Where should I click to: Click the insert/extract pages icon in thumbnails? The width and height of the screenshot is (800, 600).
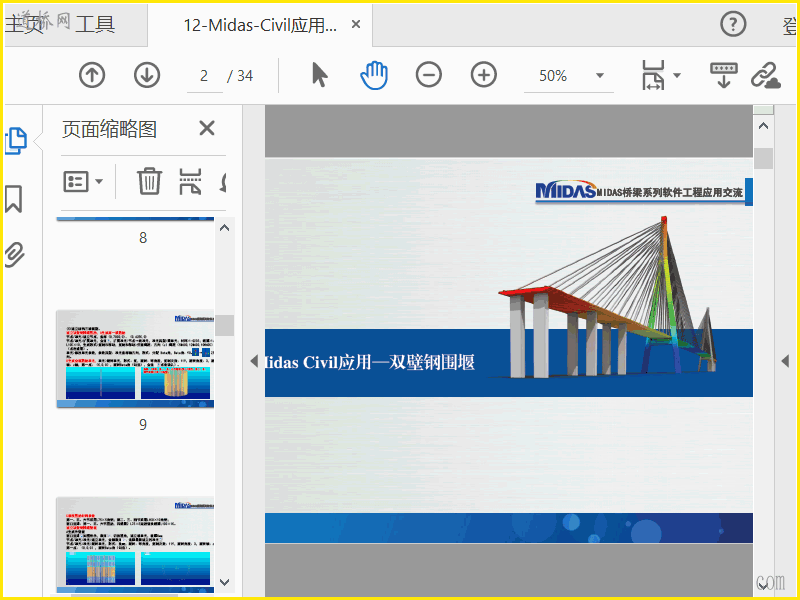(x=190, y=182)
